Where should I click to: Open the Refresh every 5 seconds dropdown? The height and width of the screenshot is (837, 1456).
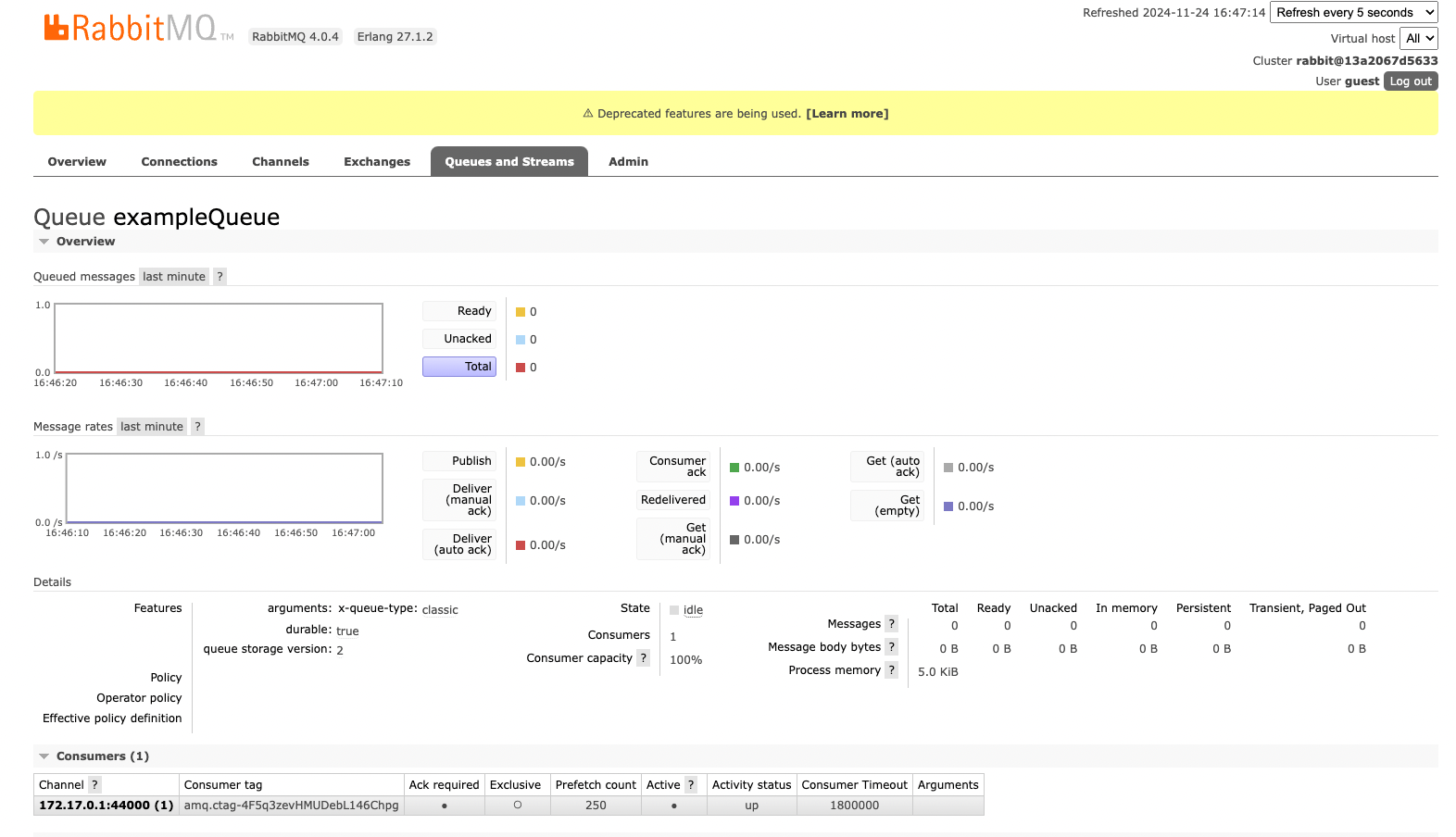[1353, 12]
